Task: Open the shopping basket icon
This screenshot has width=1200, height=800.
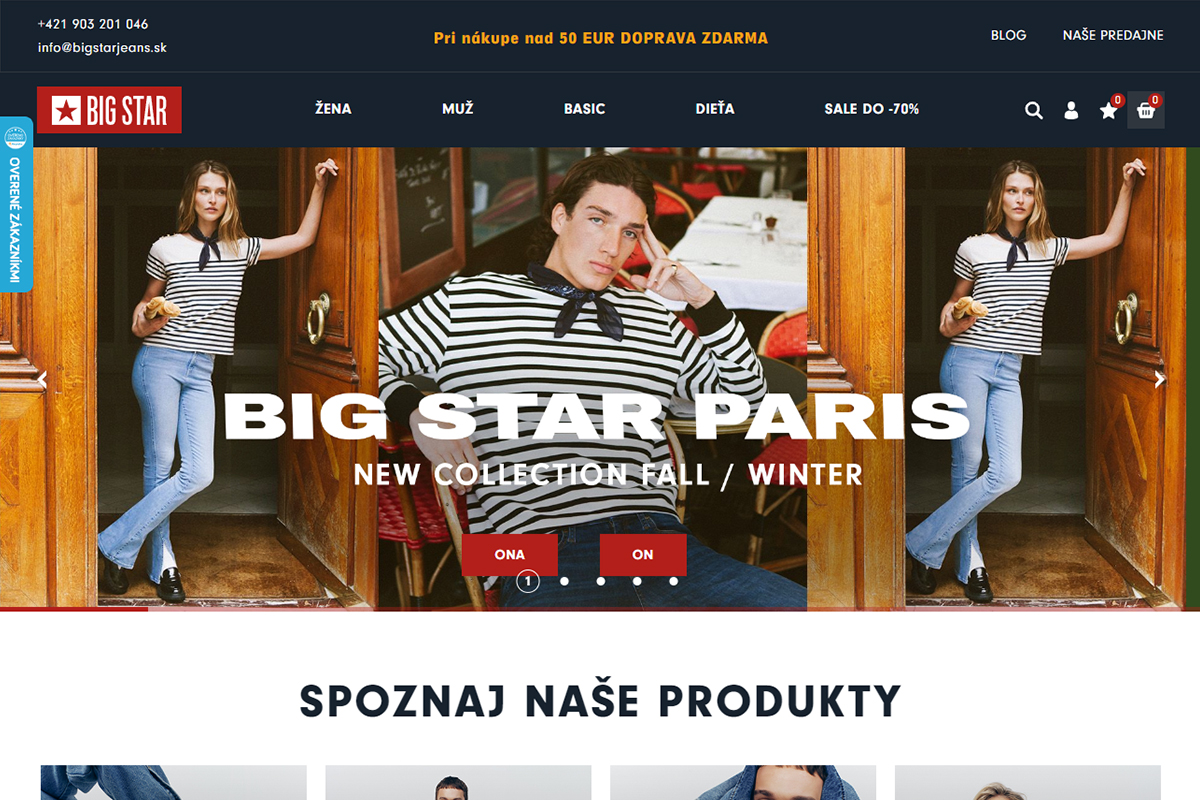Action: (x=1146, y=110)
